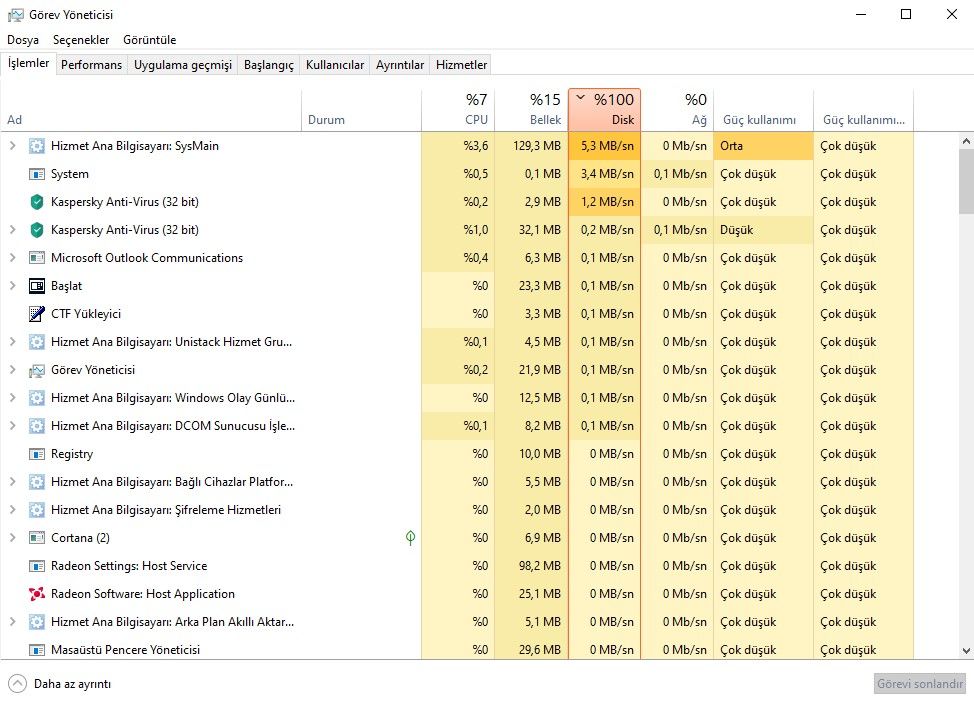Click the Kaspersky shield icon with 32,1 MB

[37, 230]
